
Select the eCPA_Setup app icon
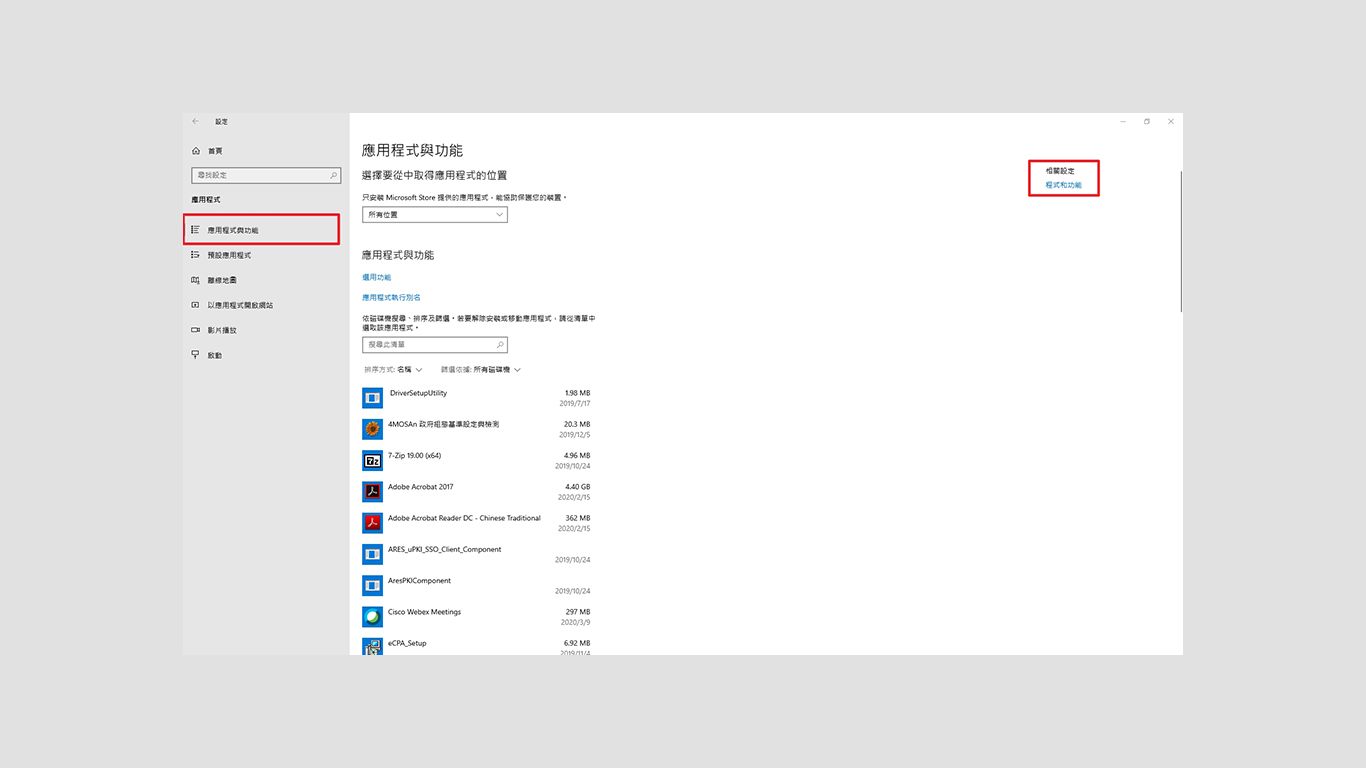tap(372, 647)
